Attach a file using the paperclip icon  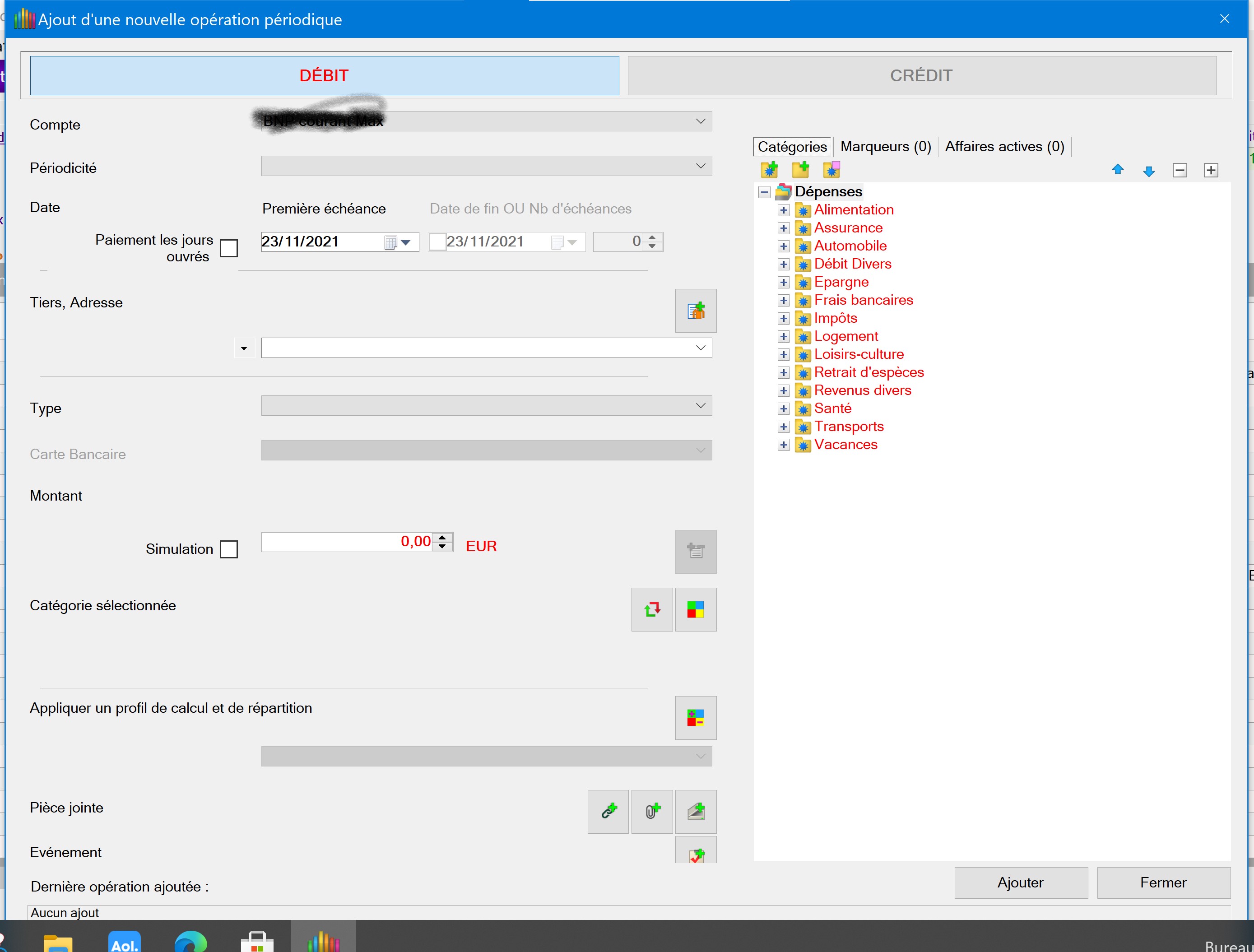pyautogui.click(x=652, y=811)
